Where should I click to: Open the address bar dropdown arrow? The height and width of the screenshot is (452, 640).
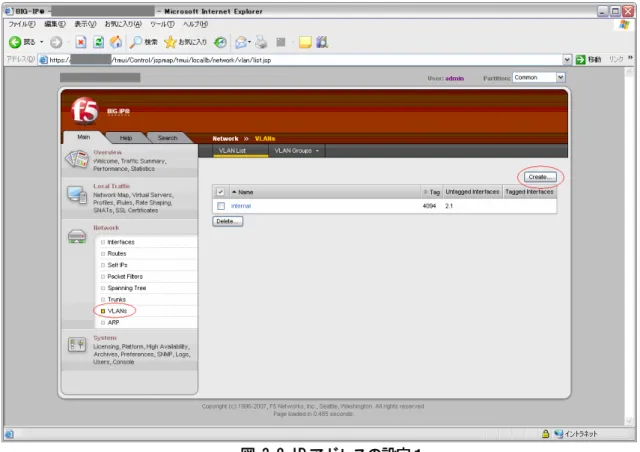tap(567, 60)
